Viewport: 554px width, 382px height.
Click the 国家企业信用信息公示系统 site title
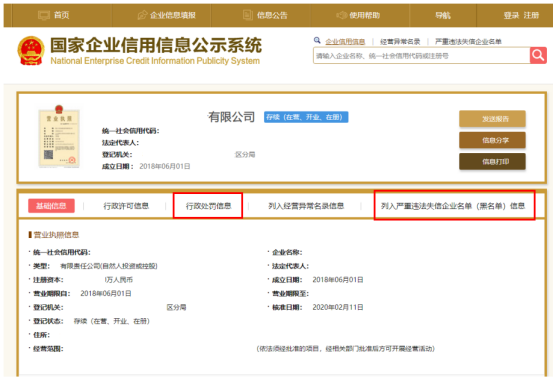tap(156, 45)
